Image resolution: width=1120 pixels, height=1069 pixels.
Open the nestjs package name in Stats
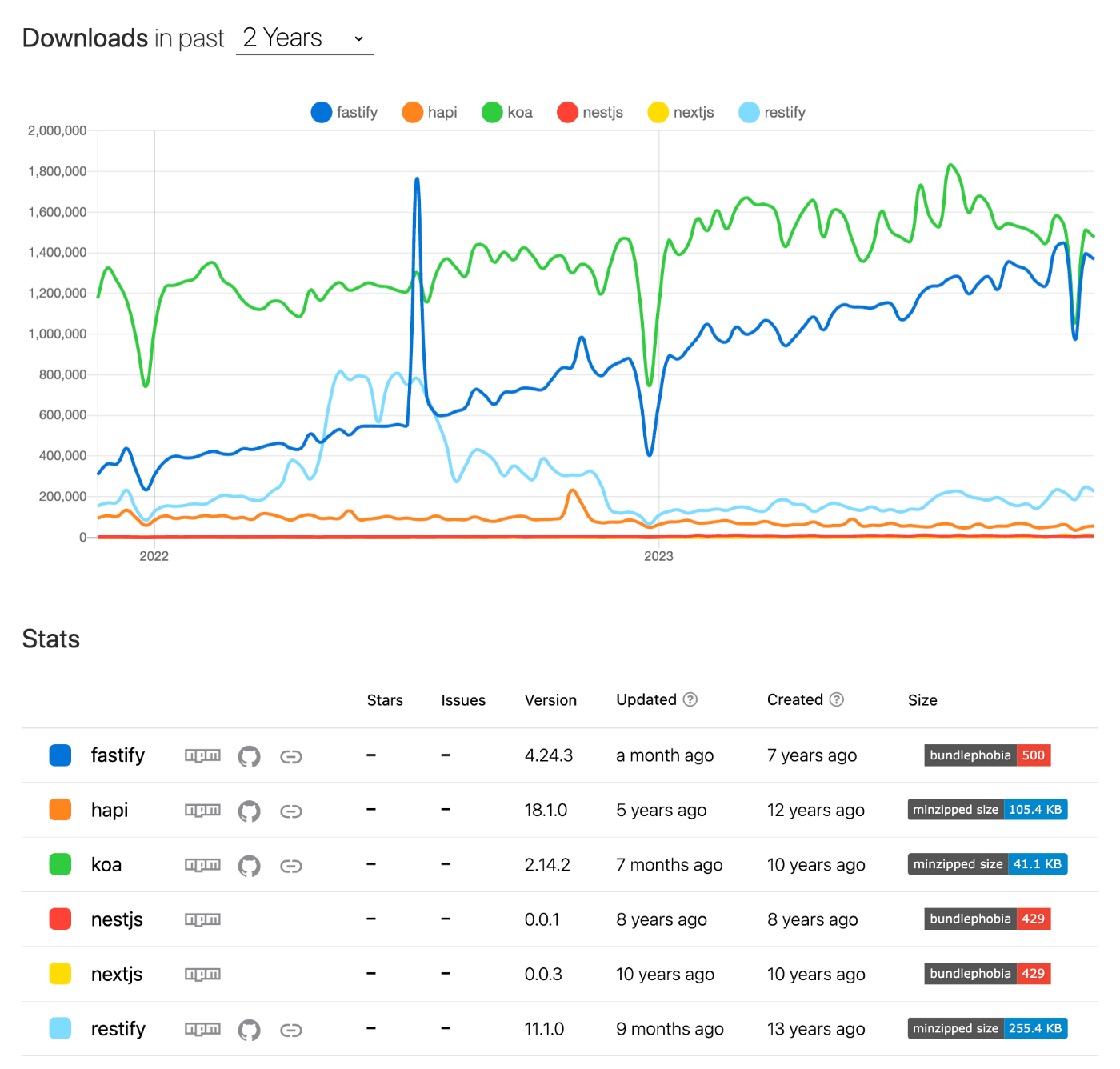117,919
